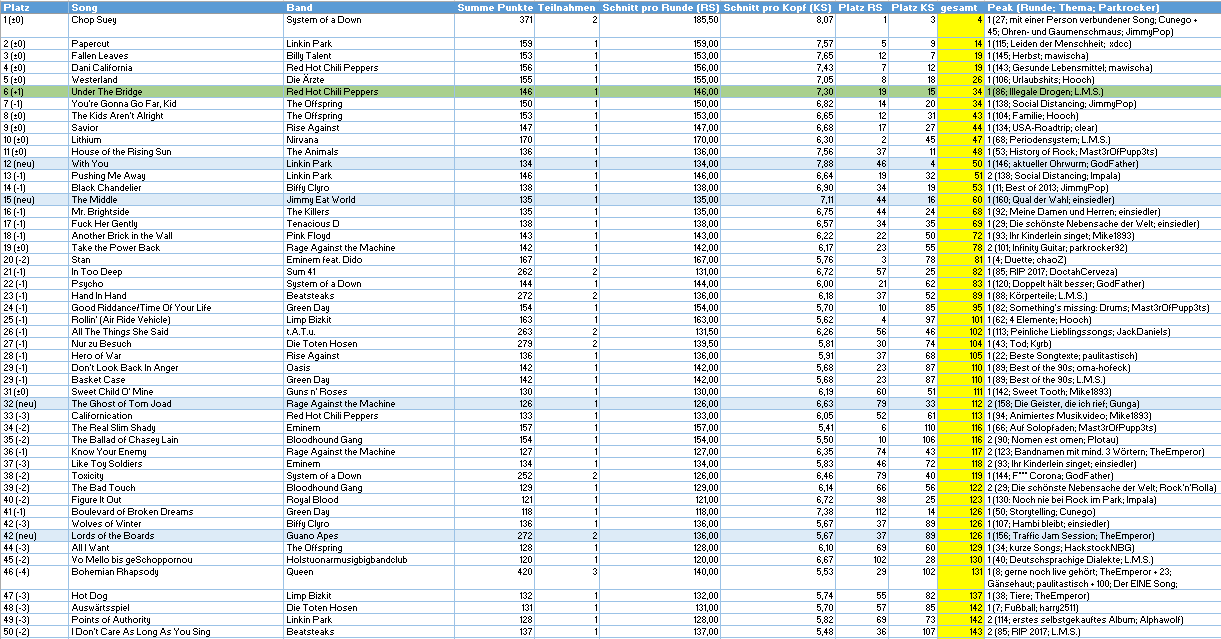The image size is (1221, 639).
Task: Click the Figure It Out song cell
Action: tap(176, 500)
